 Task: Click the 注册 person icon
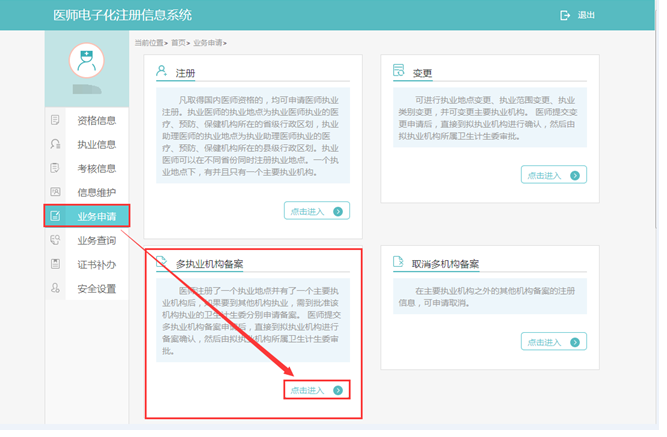[161, 72]
